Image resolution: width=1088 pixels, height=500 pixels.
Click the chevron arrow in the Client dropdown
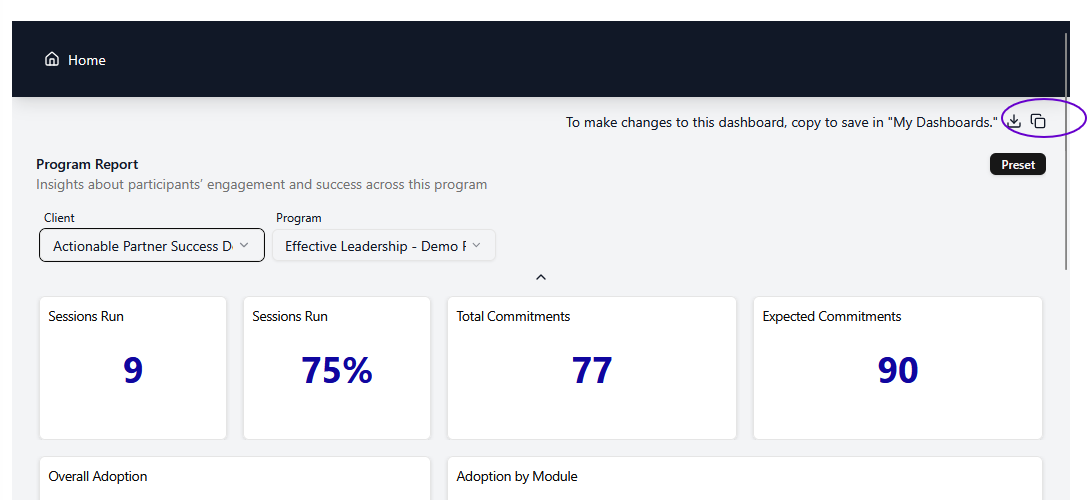[244, 245]
